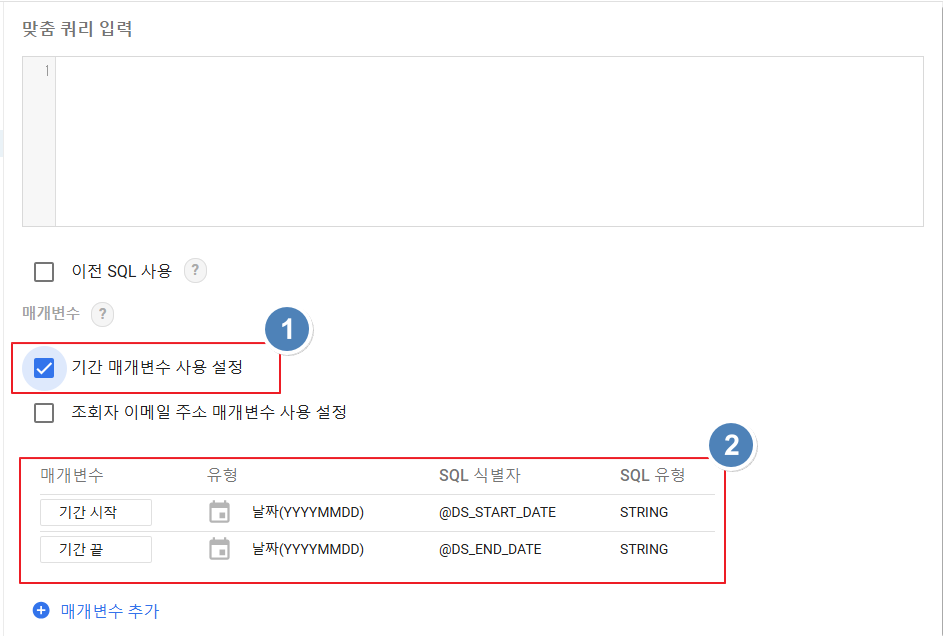Click 날짜(YYYYMMDD) type in 기간 시작 row
The height and width of the screenshot is (636, 943).
tap(308, 512)
